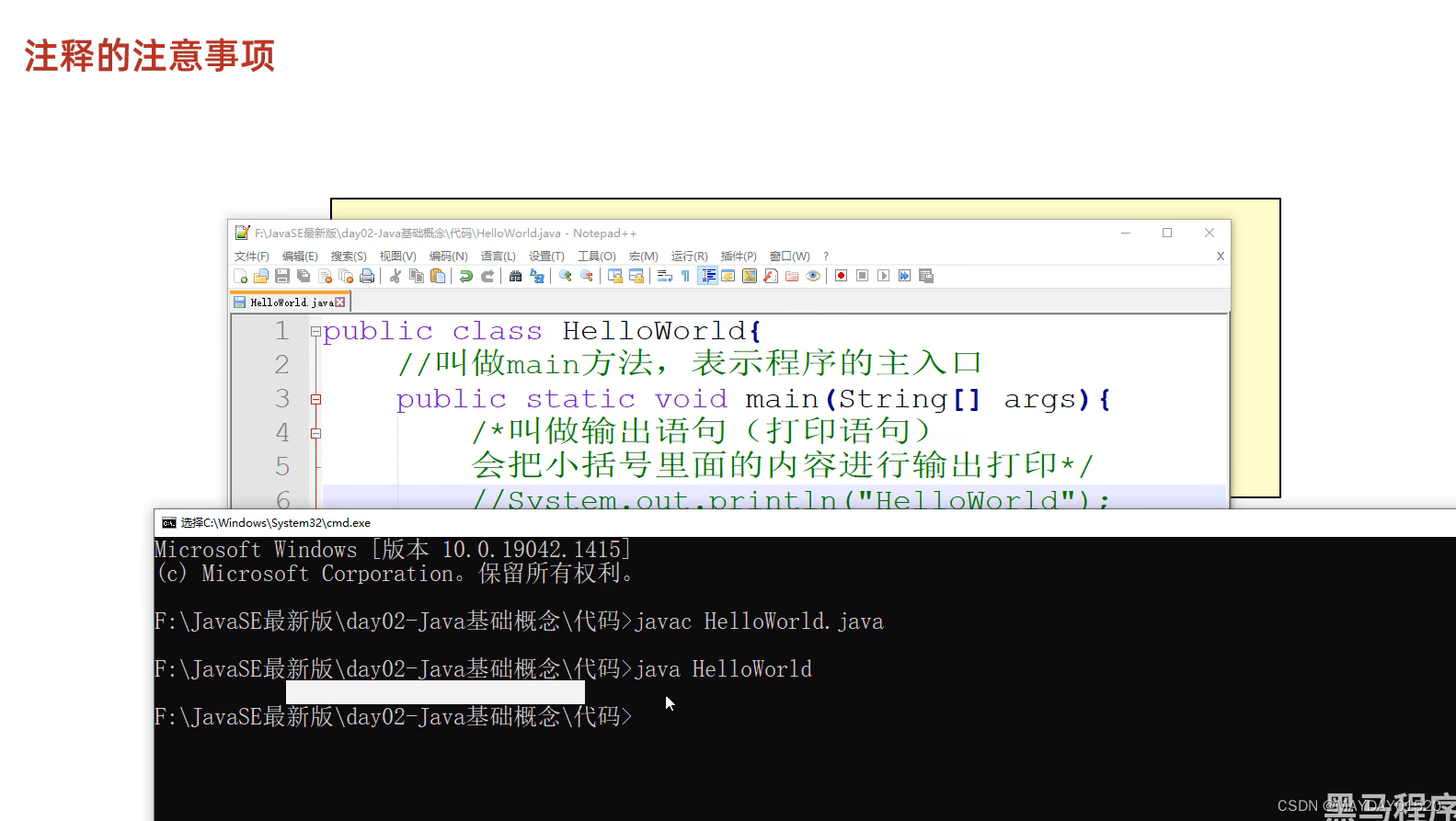Click the Copy icon in toolbar

pos(417,276)
